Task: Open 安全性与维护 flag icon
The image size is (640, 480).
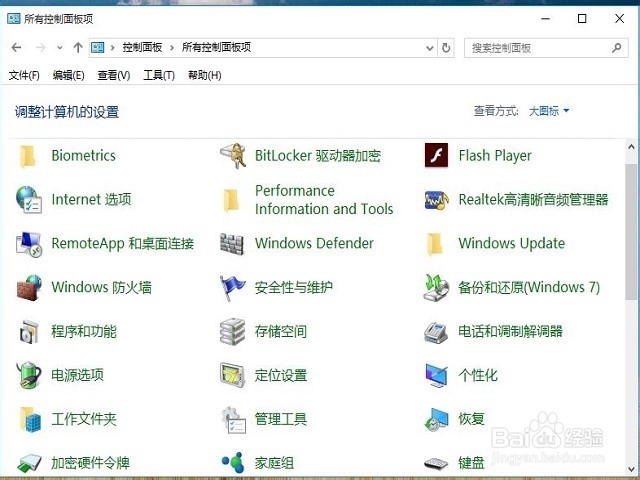Action: click(232, 288)
